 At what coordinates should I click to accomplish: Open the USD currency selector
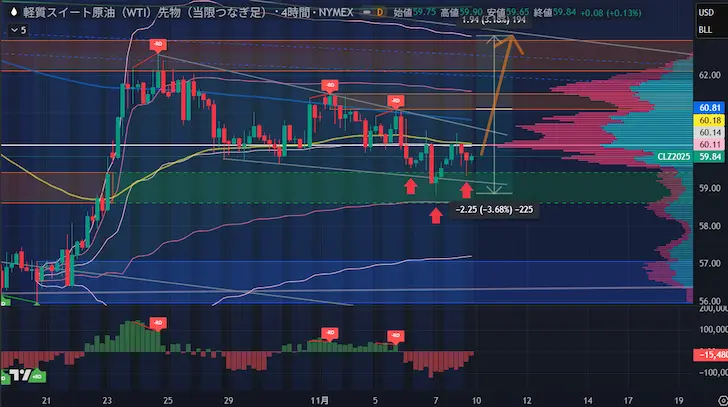[x=706, y=12]
